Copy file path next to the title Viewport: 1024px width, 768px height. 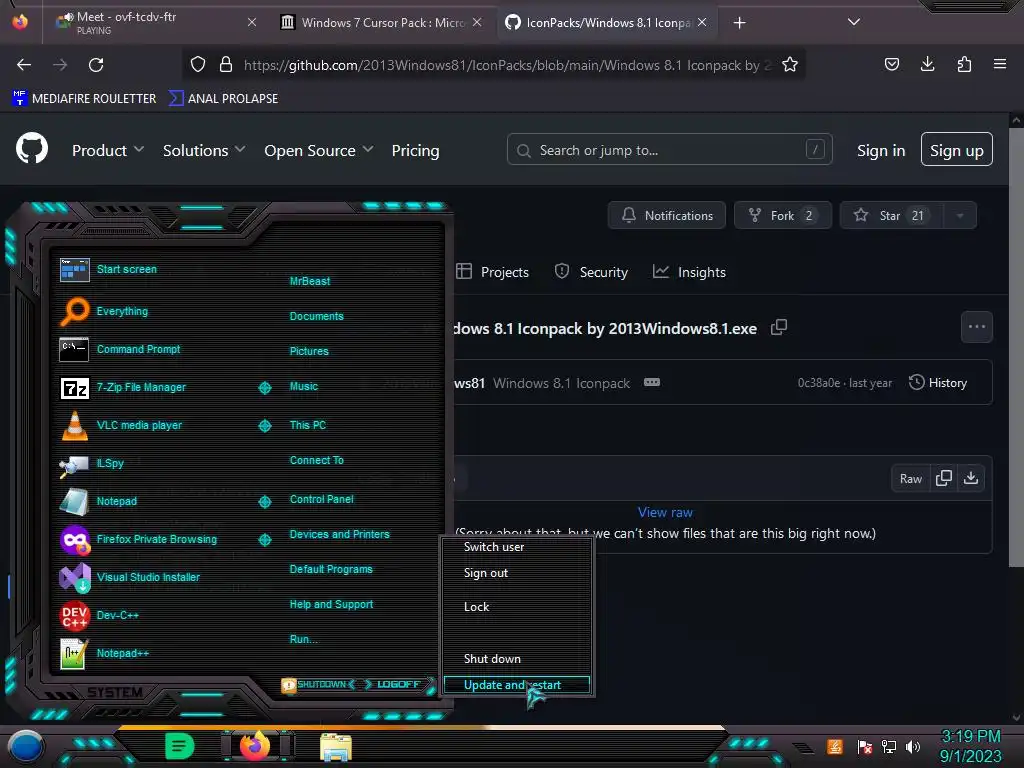778,327
